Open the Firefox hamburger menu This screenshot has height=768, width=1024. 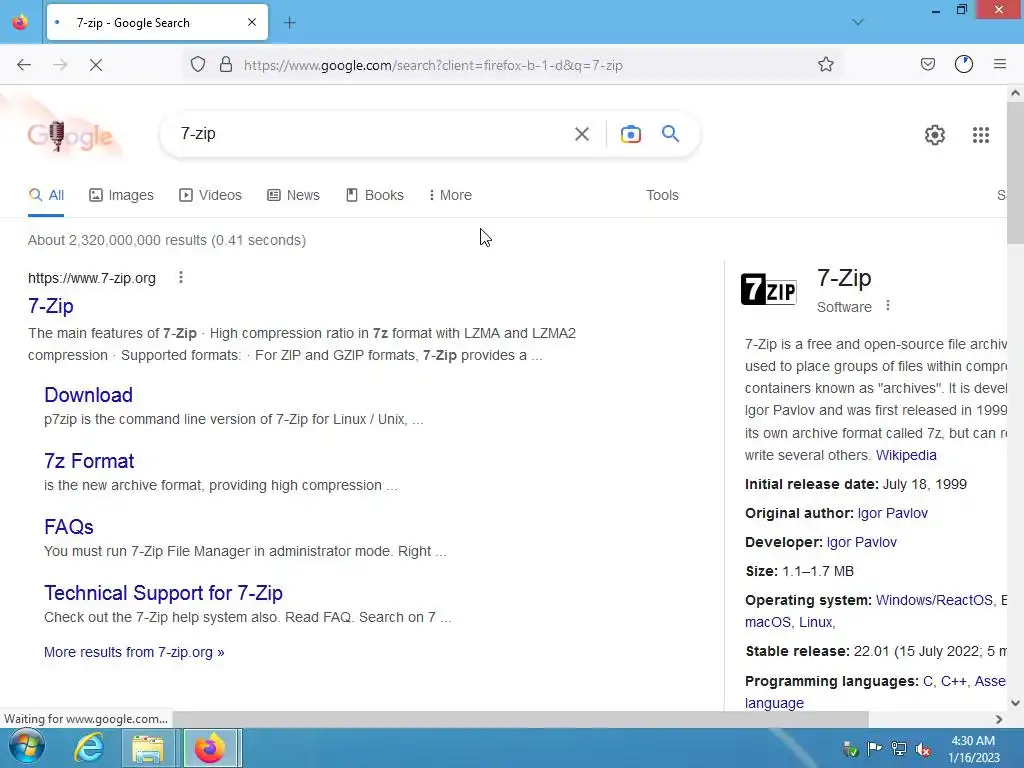pyautogui.click(x=1000, y=64)
